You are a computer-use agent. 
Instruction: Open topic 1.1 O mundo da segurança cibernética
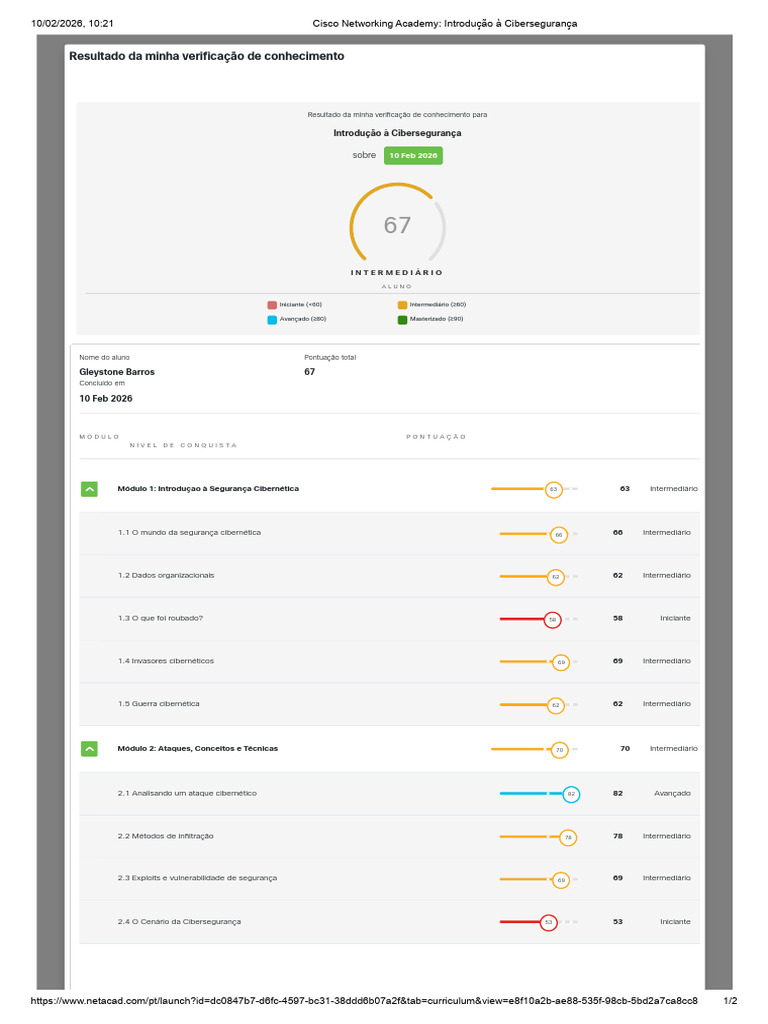tap(189, 533)
